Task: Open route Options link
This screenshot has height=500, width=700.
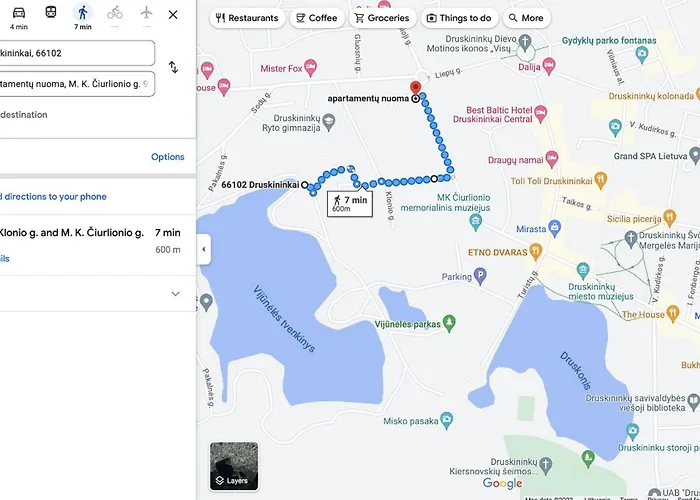Action: pos(167,157)
